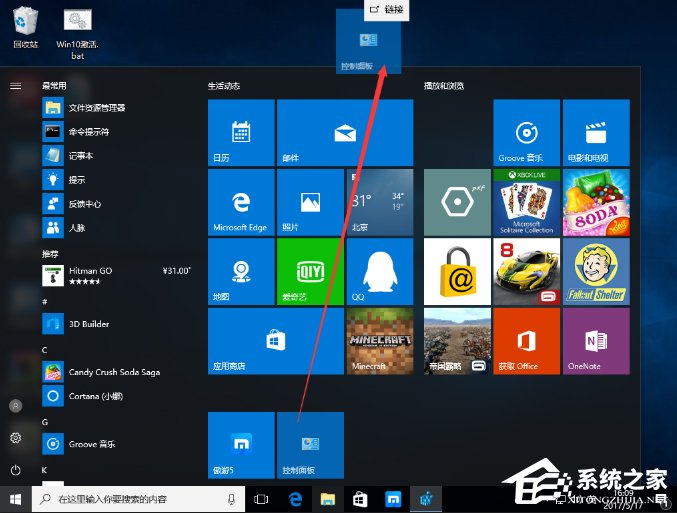The height and width of the screenshot is (513, 677).
Task: Open the Microsoft Edge tile
Action: click(x=241, y=202)
